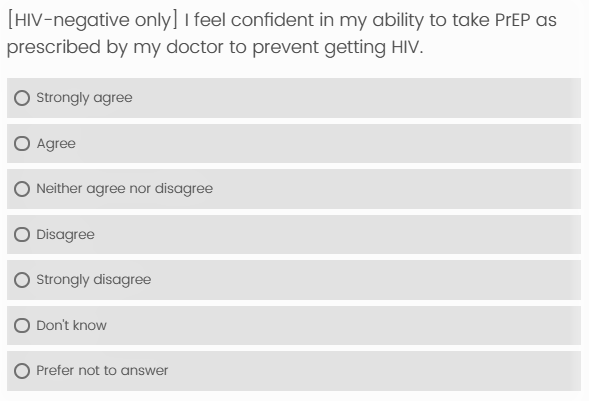Screen dimensions: 589x401
Task: Click the PrEP confidence question text
Action: 282,34
